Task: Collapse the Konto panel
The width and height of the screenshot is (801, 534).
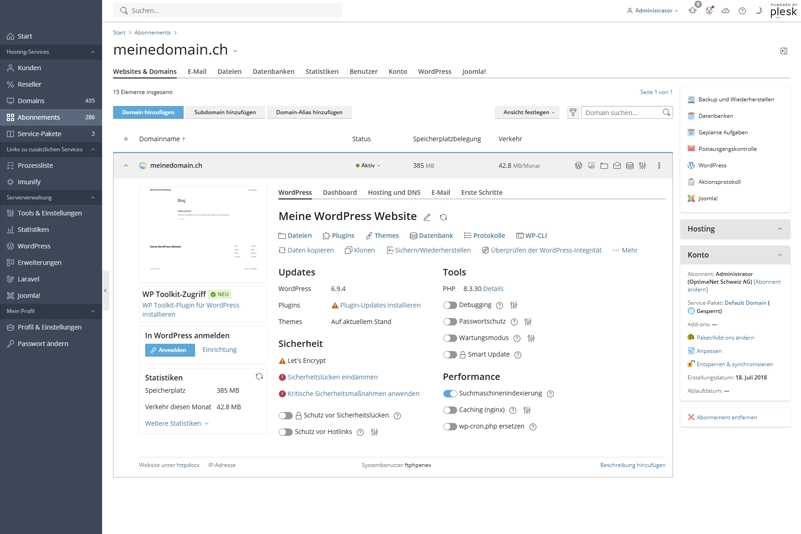Action: [x=780, y=255]
